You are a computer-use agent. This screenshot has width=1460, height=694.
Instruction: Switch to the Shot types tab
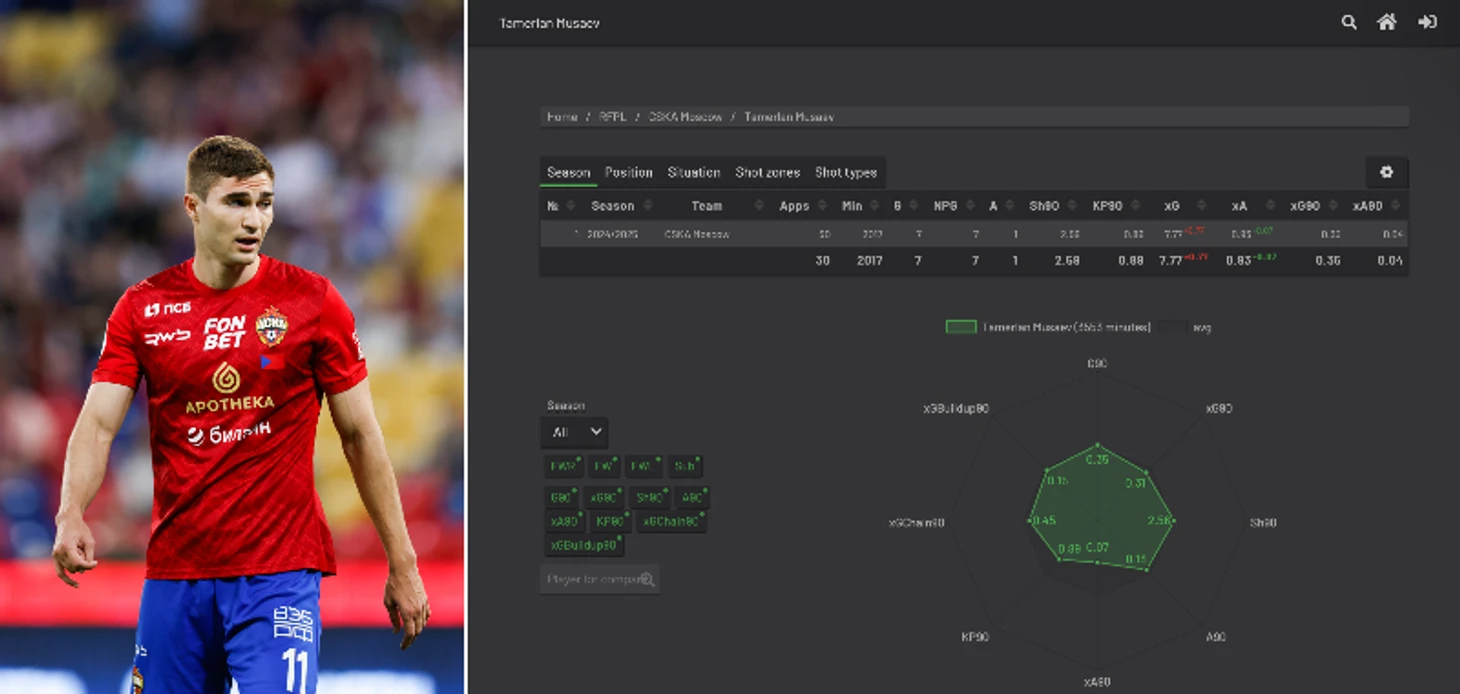click(846, 172)
